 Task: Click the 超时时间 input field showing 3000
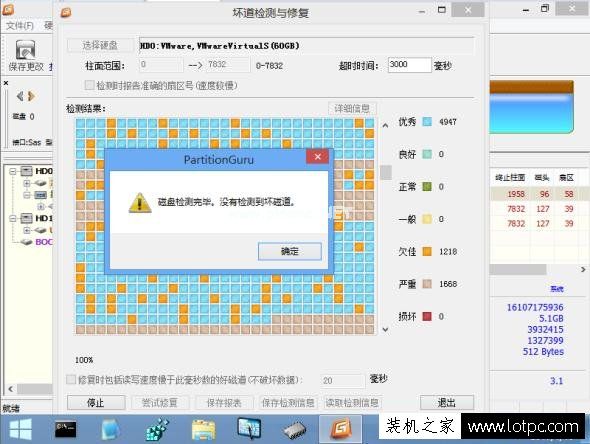point(409,65)
